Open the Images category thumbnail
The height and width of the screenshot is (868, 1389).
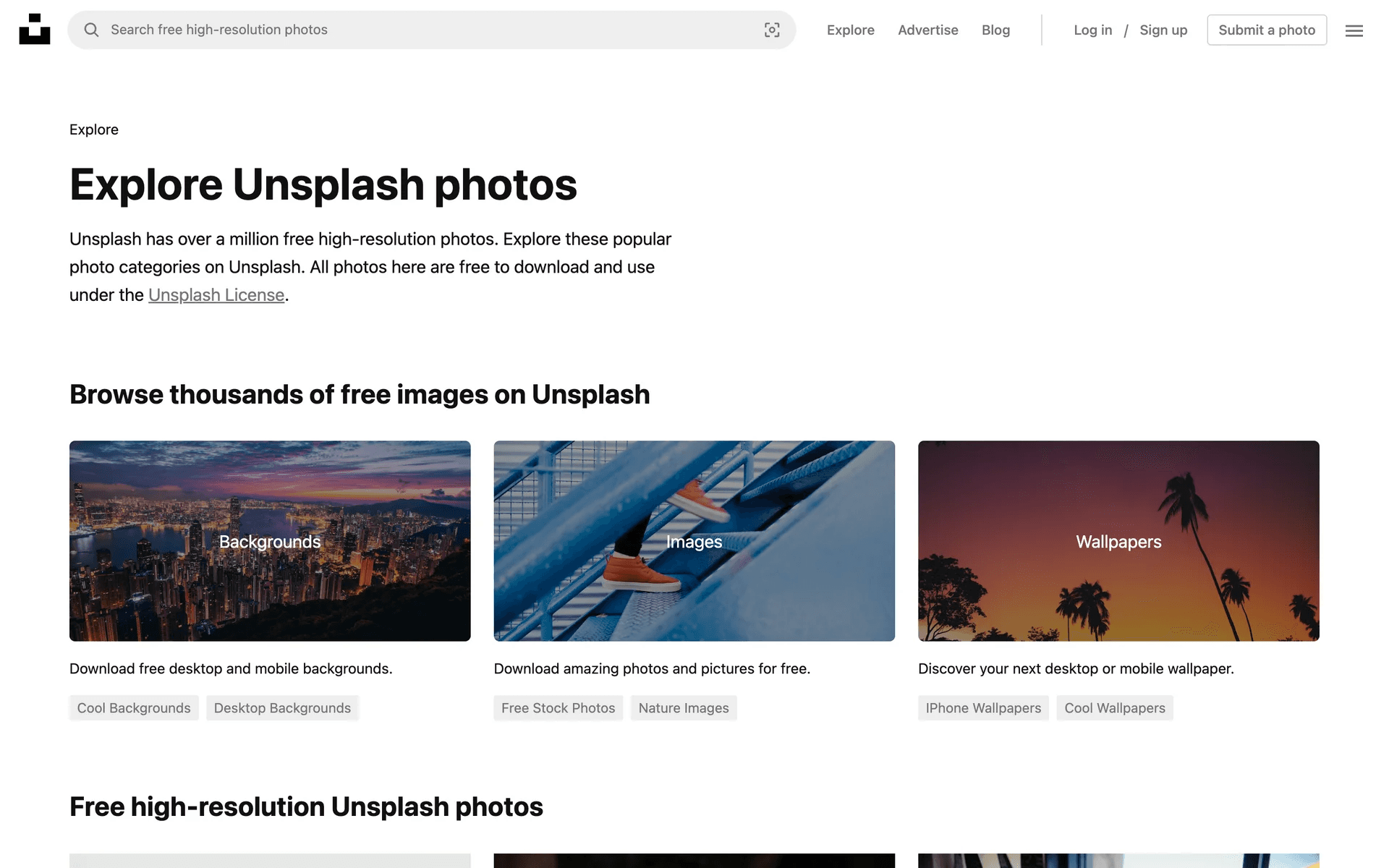tap(694, 540)
